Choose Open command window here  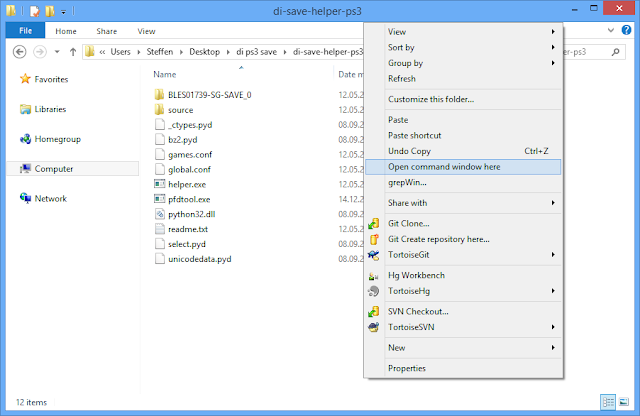(444, 167)
